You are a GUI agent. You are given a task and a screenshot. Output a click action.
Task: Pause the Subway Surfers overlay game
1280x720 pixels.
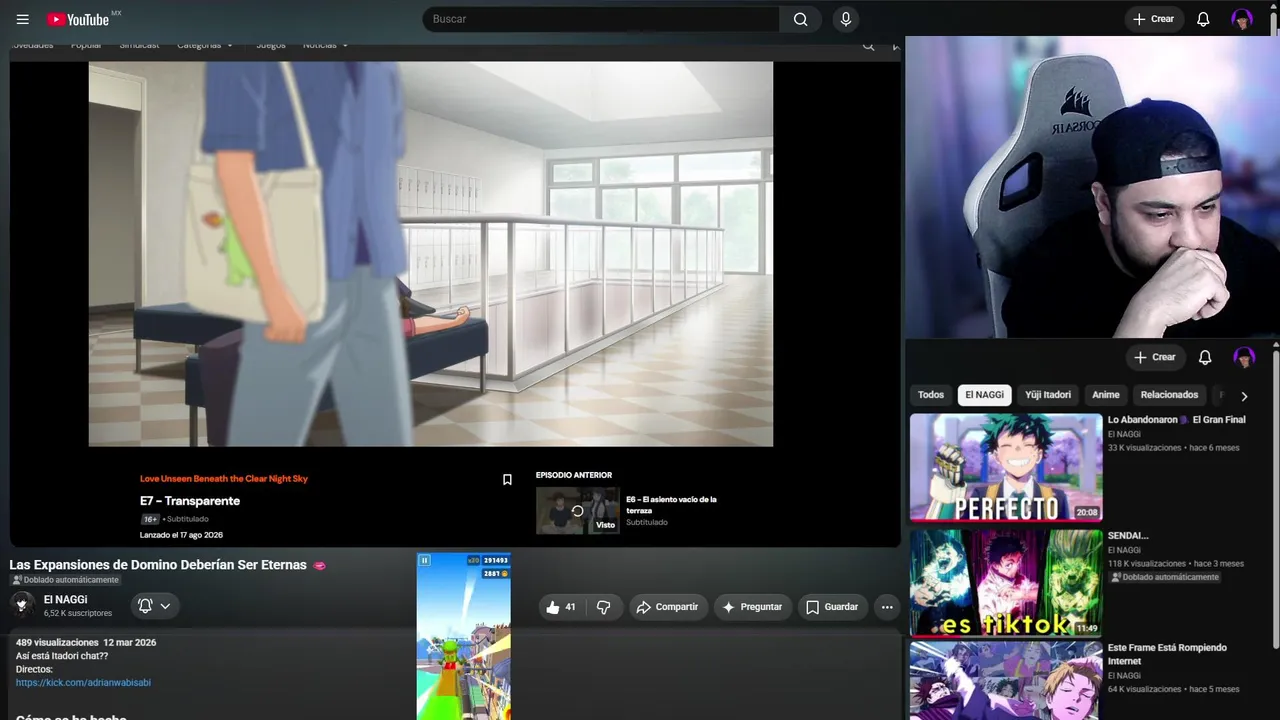(x=425, y=561)
